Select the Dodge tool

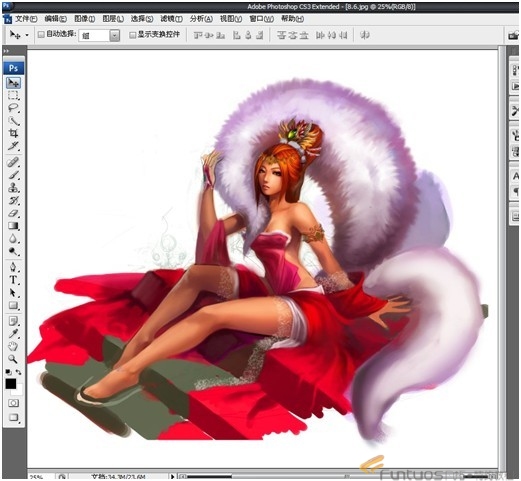point(13,251)
